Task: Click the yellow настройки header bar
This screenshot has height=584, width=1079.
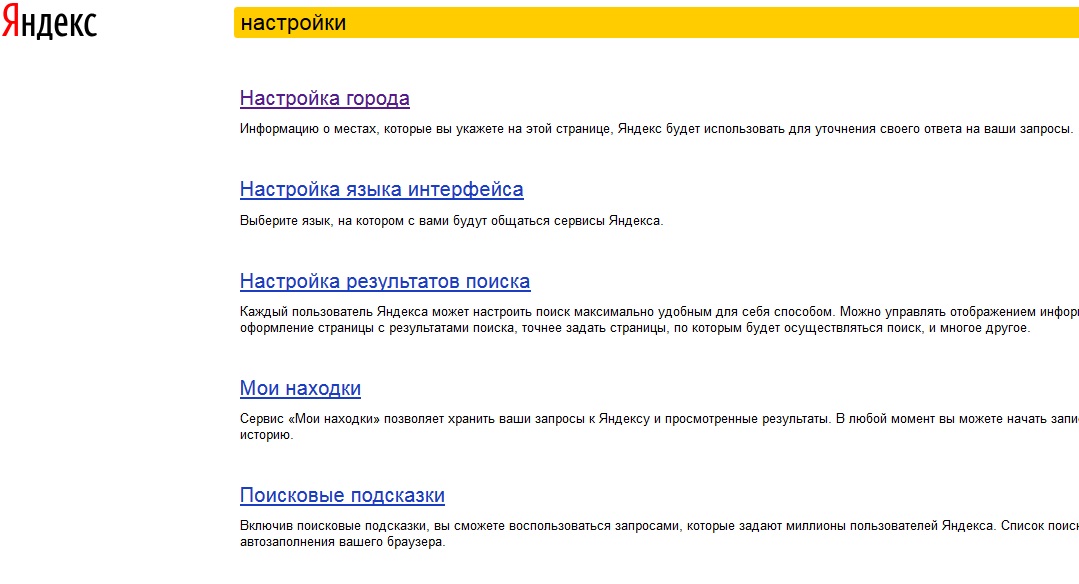Action: (x=656, y=23)
